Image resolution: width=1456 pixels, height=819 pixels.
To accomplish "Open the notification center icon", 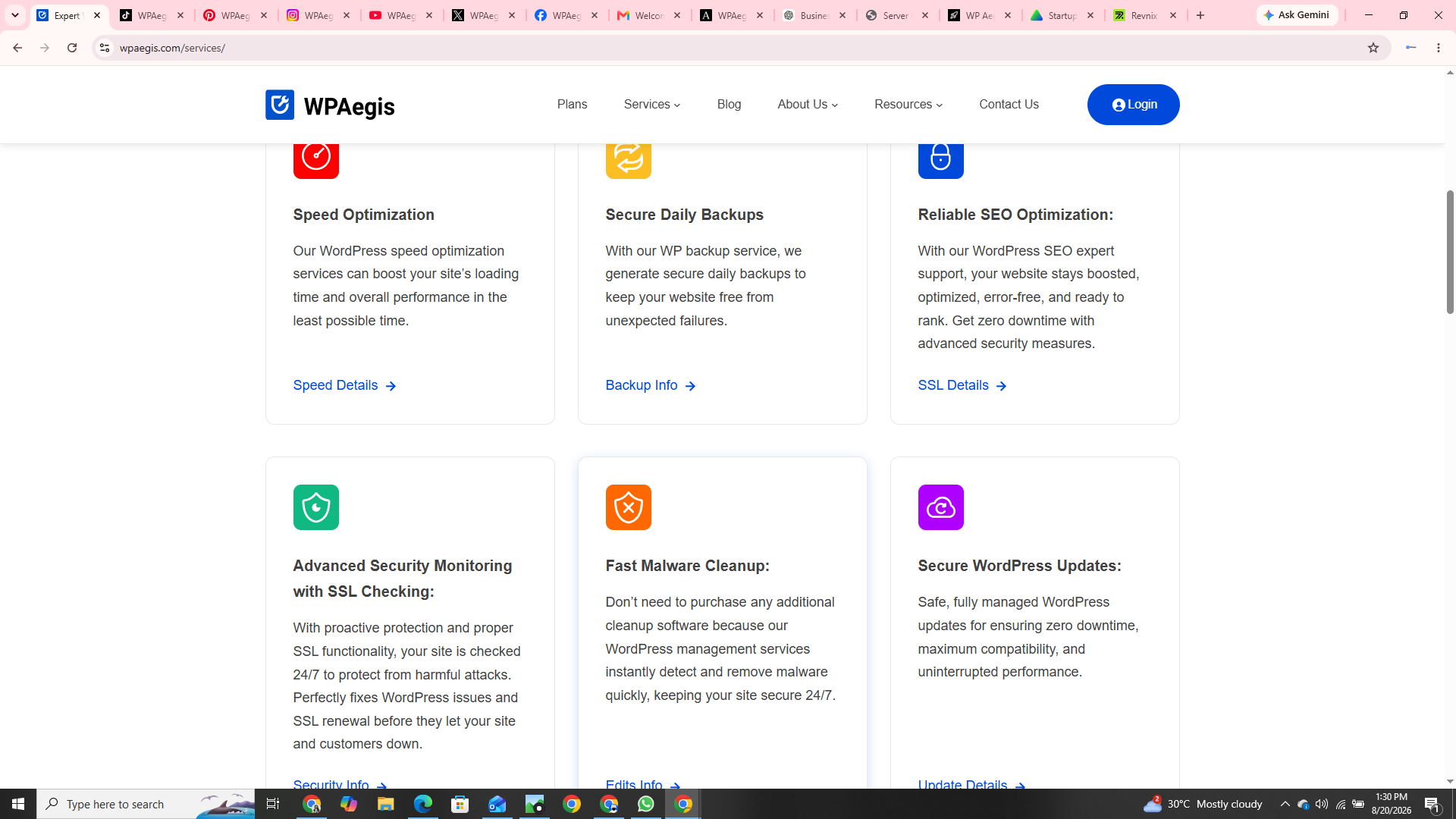I will (x=1432, y=804).
